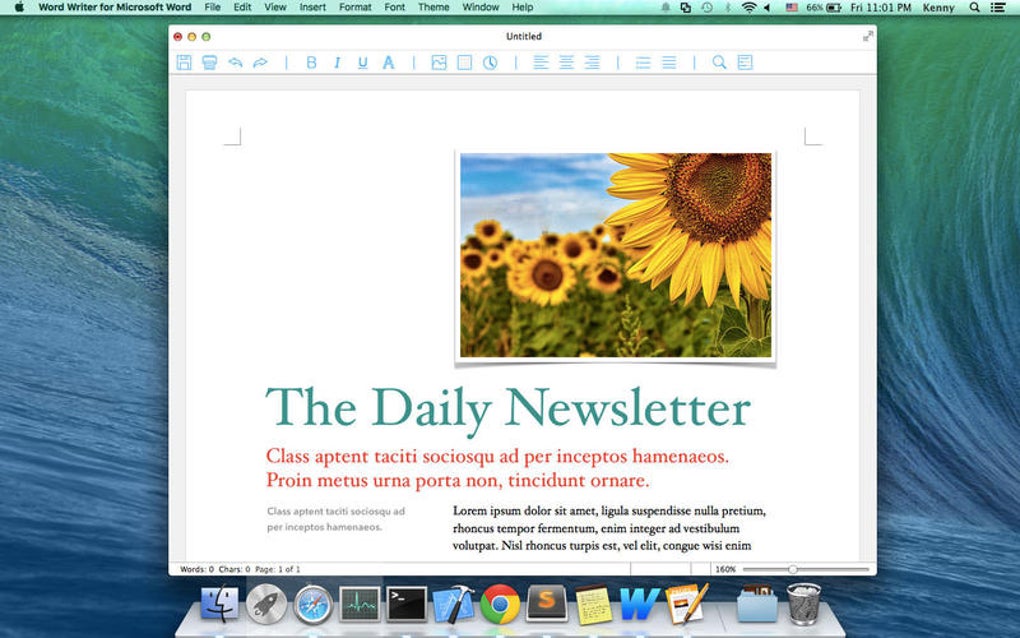Open the Apple menu
Viewport: 1020px width, 638px height.
point(20,7)
